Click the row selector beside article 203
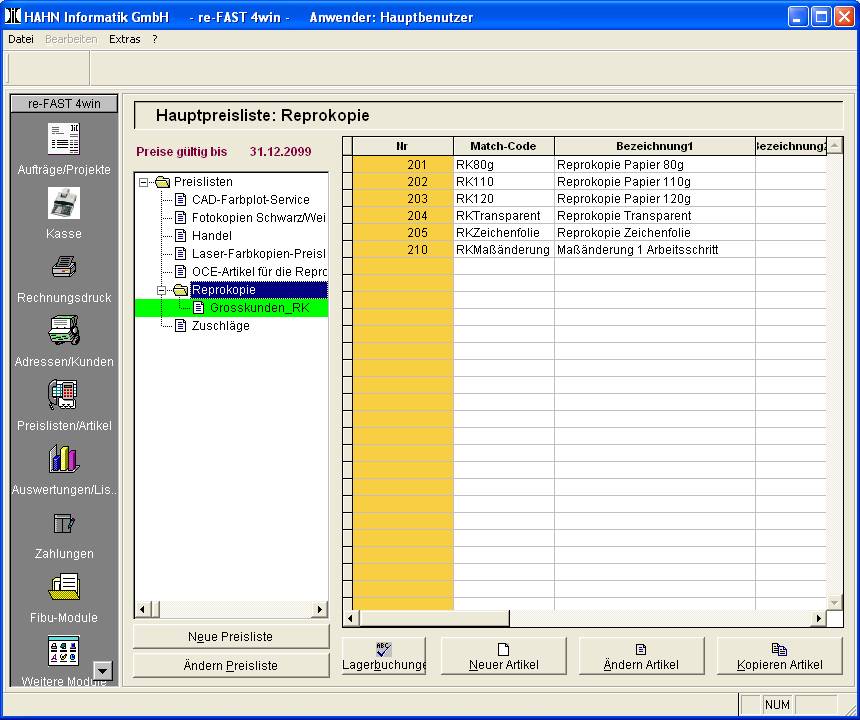This screenshot has width=860, height=720. [x=347, y=199]
